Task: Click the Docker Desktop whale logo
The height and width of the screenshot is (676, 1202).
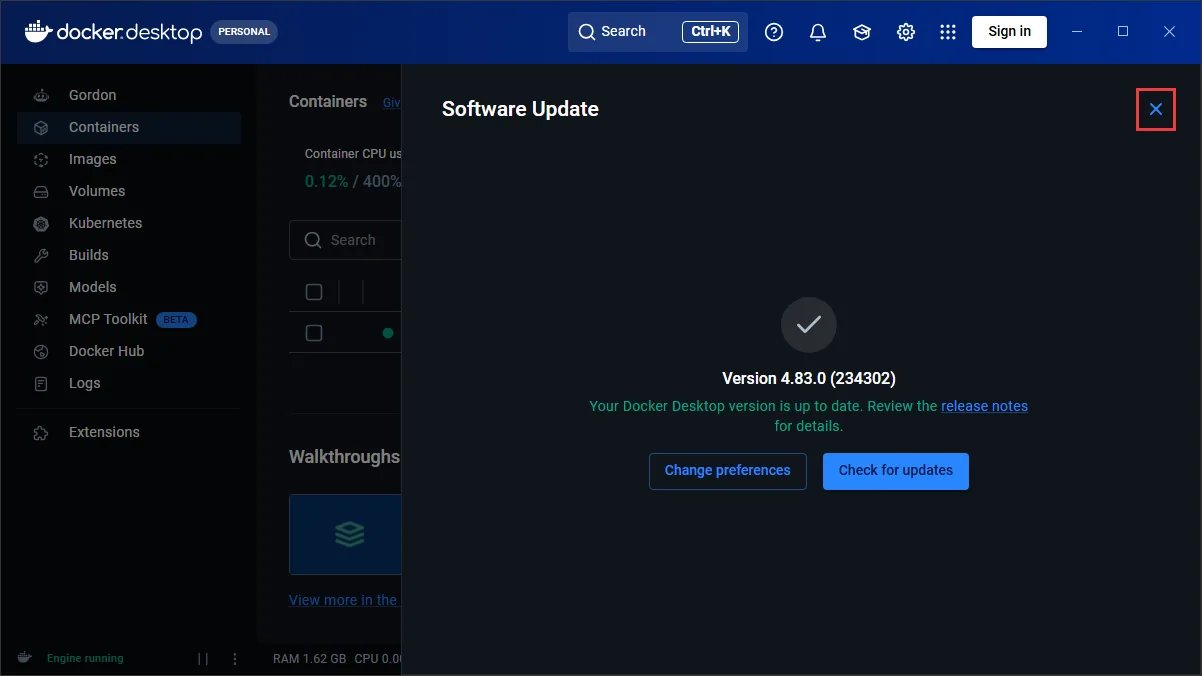Action: point(37,31)
